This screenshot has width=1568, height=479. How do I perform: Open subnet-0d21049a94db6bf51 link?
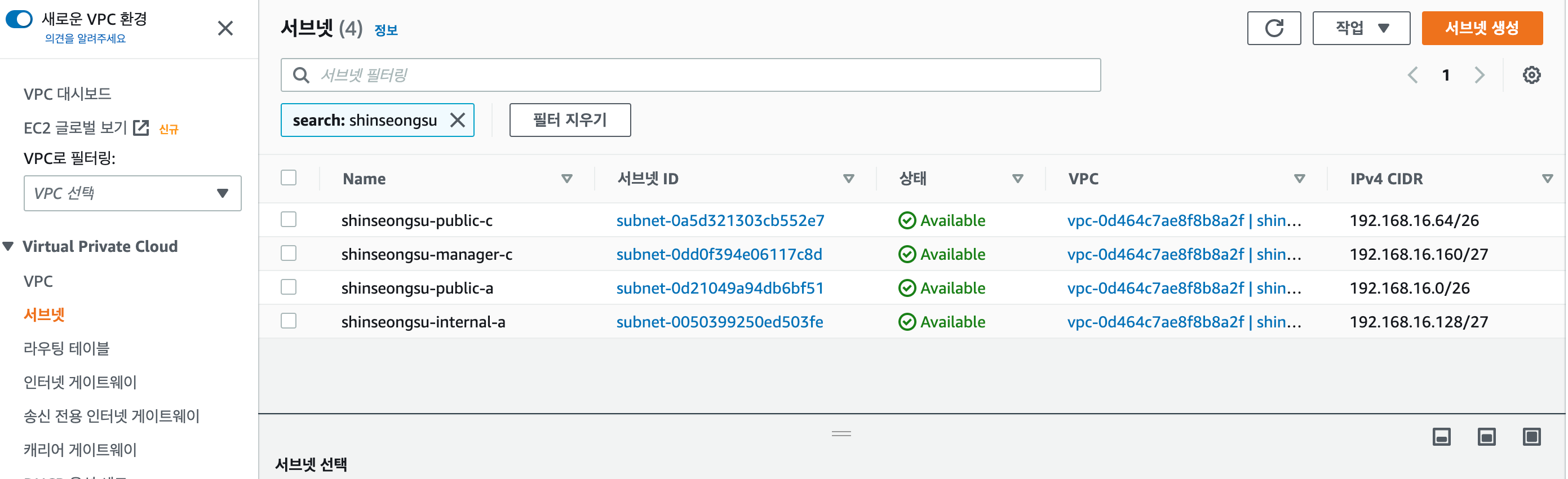point(720,288)
